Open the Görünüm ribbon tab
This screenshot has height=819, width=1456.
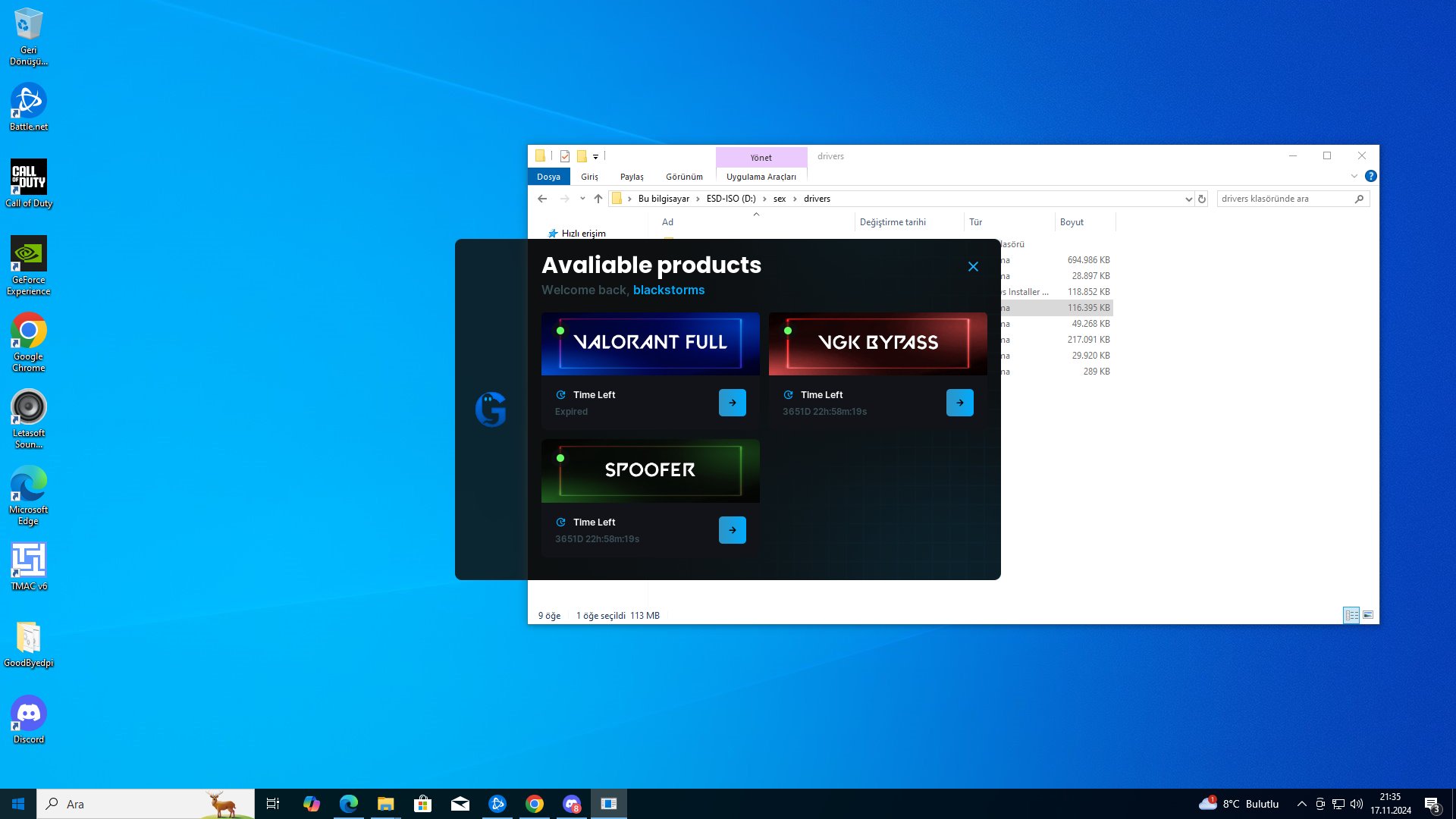coord(684,177)
